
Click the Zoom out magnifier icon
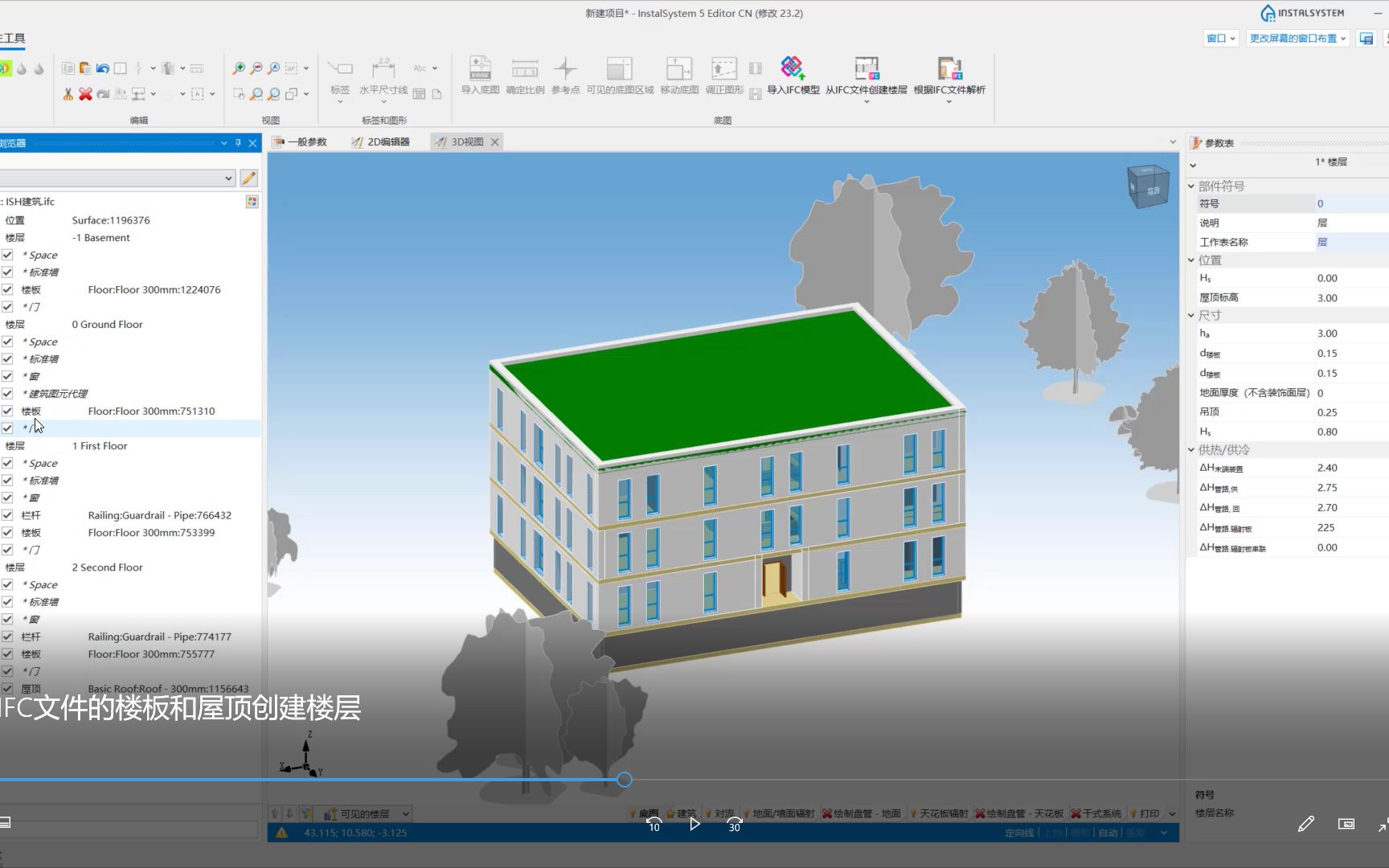(256, 68)
